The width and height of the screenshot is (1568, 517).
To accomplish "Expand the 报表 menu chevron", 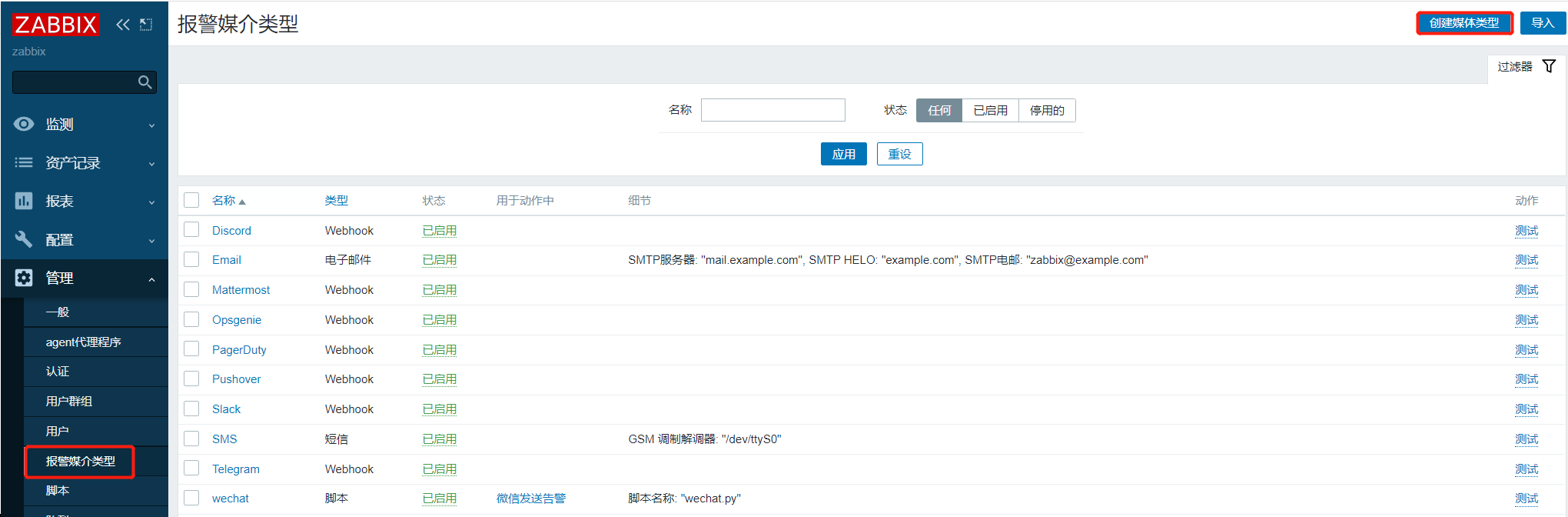I will point(151,202).
